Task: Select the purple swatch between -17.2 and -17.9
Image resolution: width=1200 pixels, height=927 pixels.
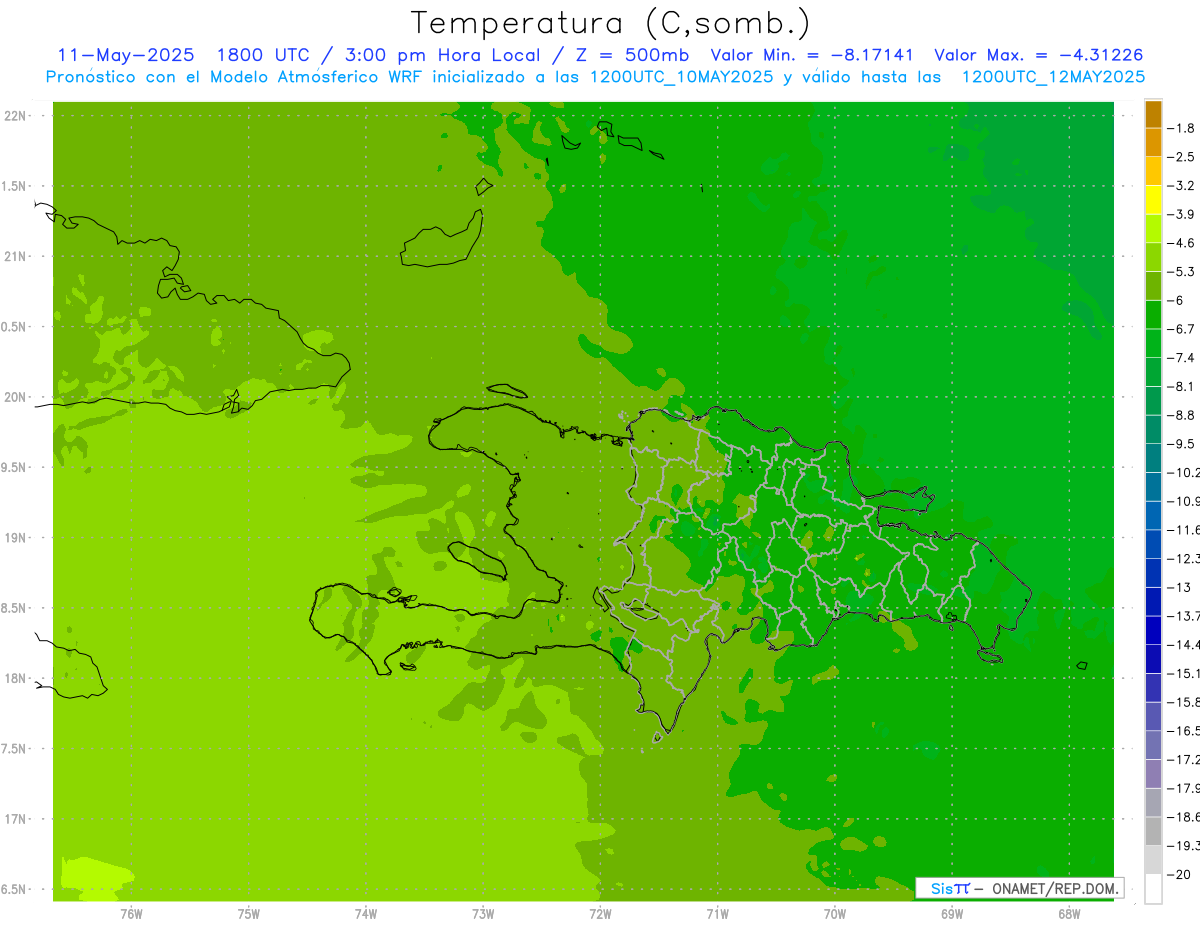Action: tap(1153, 774)
